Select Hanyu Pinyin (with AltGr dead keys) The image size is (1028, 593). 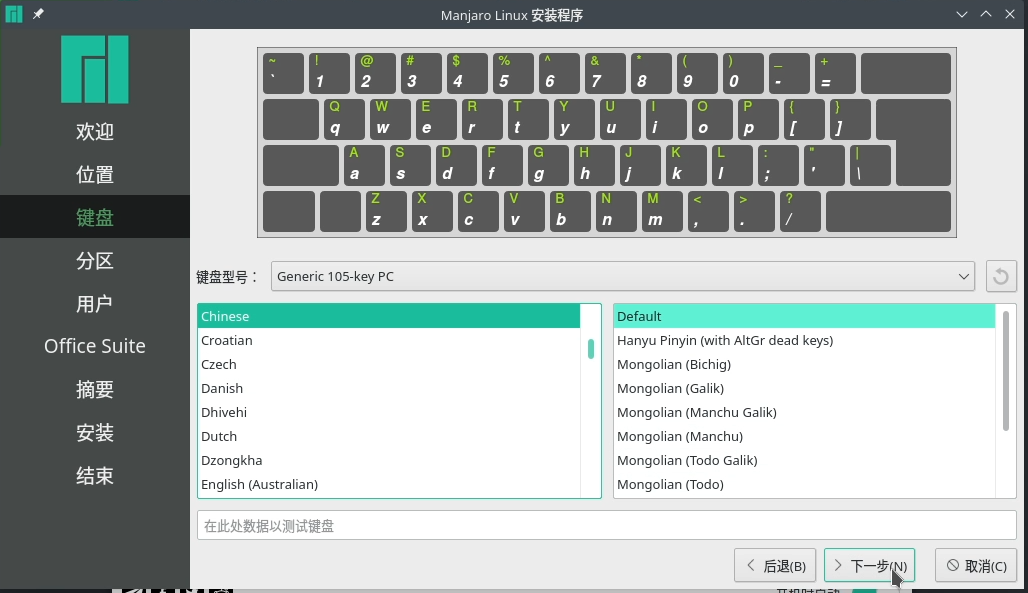tap(804, 340)
